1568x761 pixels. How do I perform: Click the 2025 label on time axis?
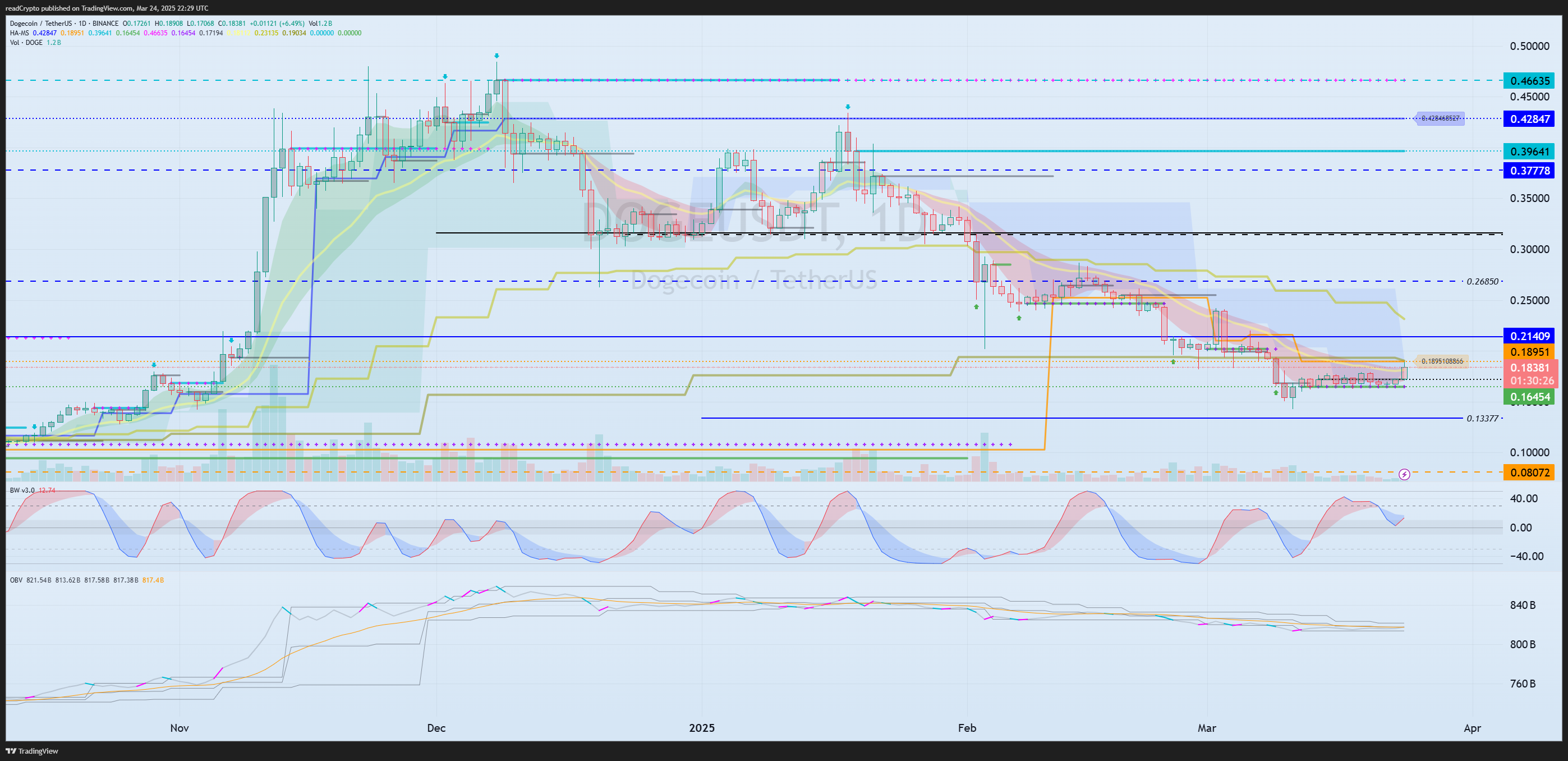pos(702,728)
